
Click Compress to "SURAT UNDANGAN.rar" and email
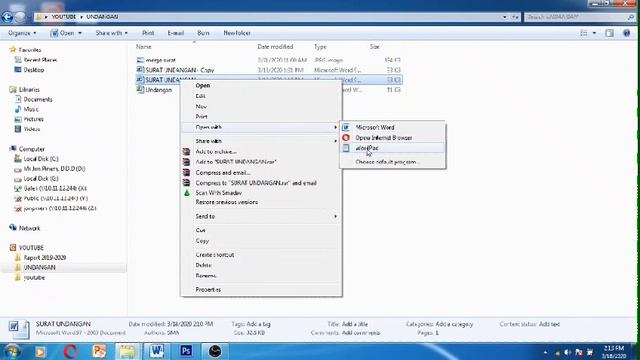(261, 183)
